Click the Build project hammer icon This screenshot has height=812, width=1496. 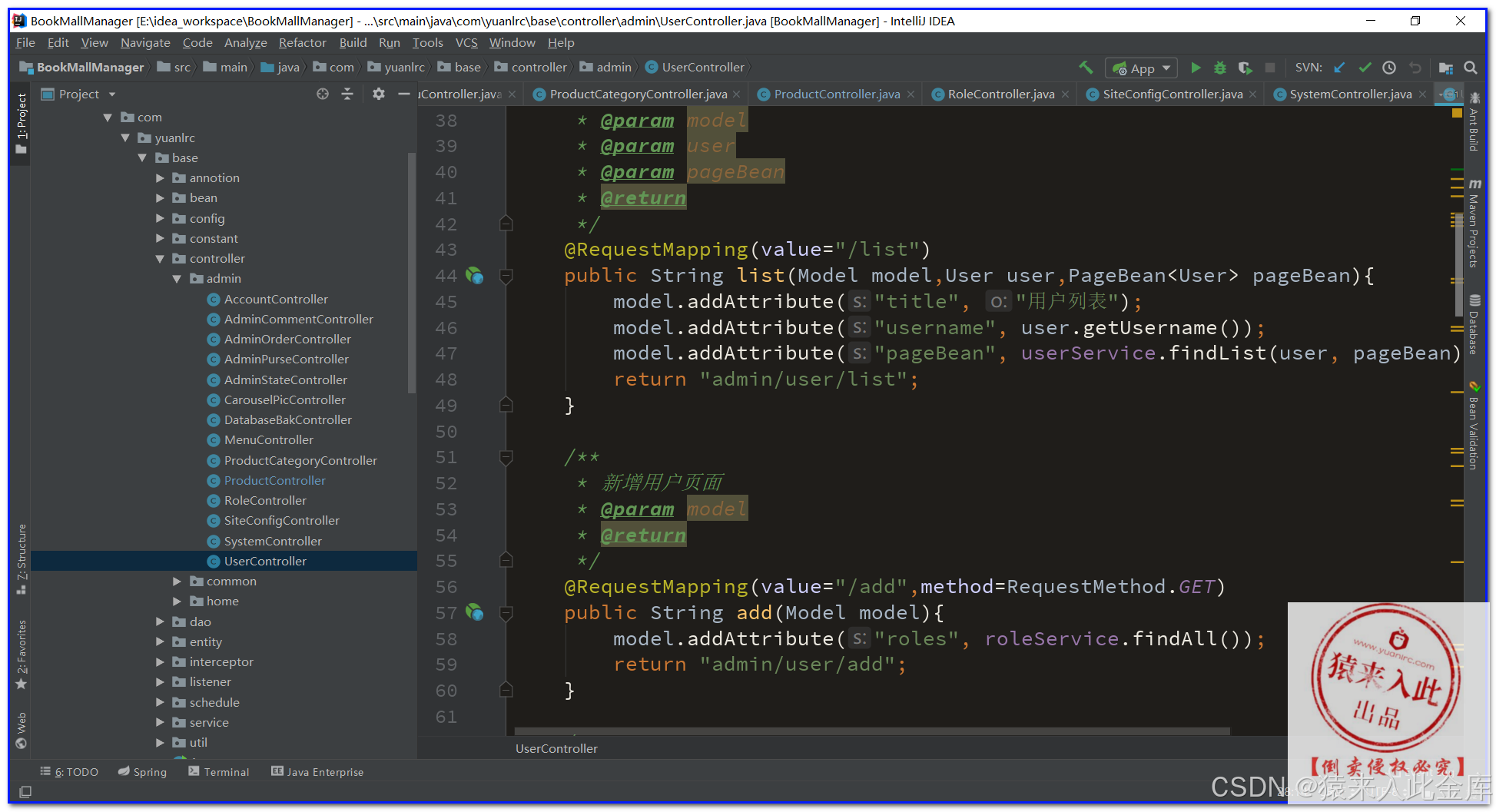(x=1086, y=68)
